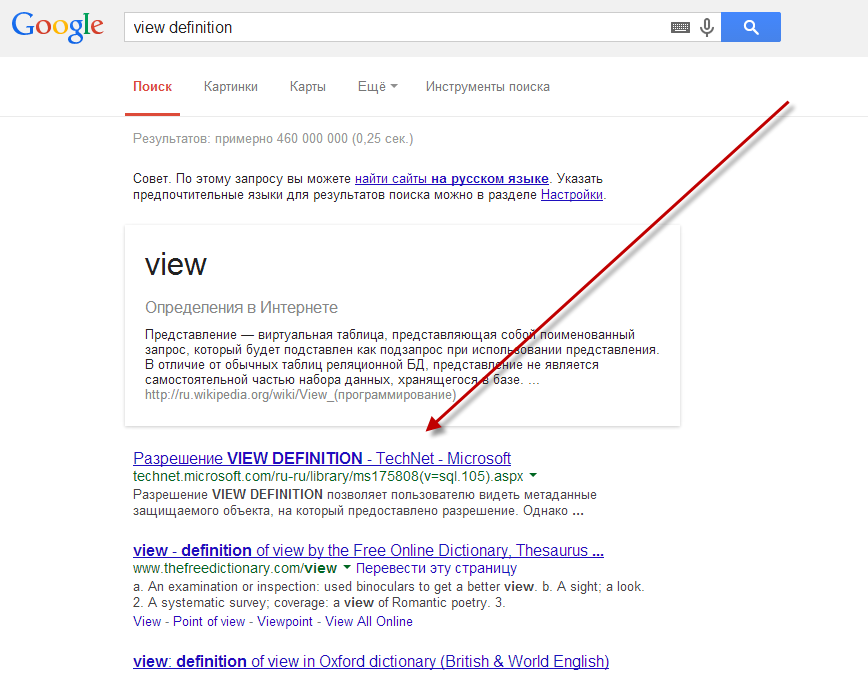
Task: Open the Карты tab
Action: 307,87
